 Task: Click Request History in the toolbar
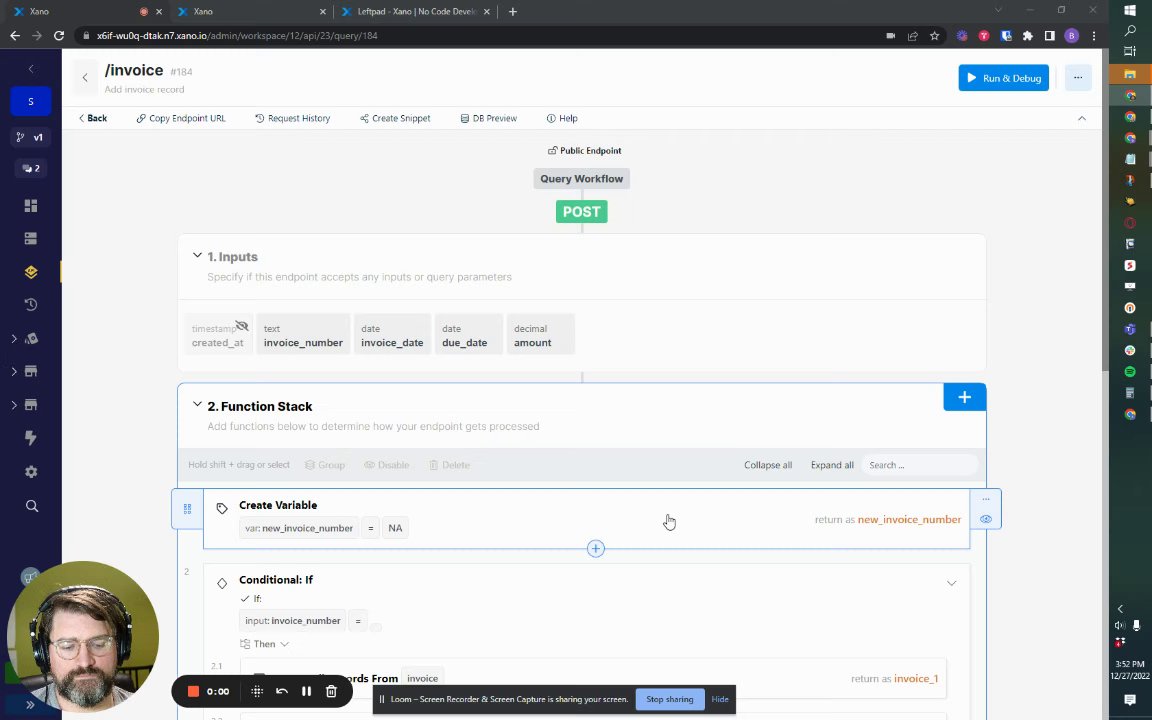click(x=292, y=118)
